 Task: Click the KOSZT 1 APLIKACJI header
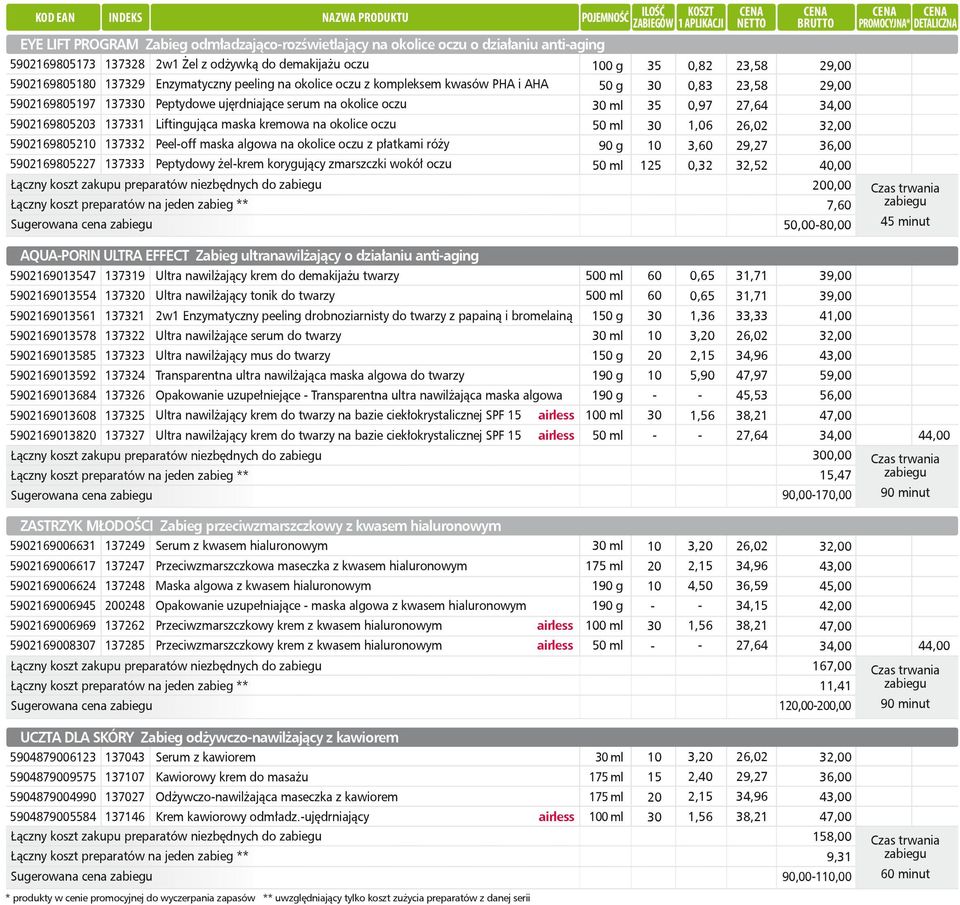(701, 18)
